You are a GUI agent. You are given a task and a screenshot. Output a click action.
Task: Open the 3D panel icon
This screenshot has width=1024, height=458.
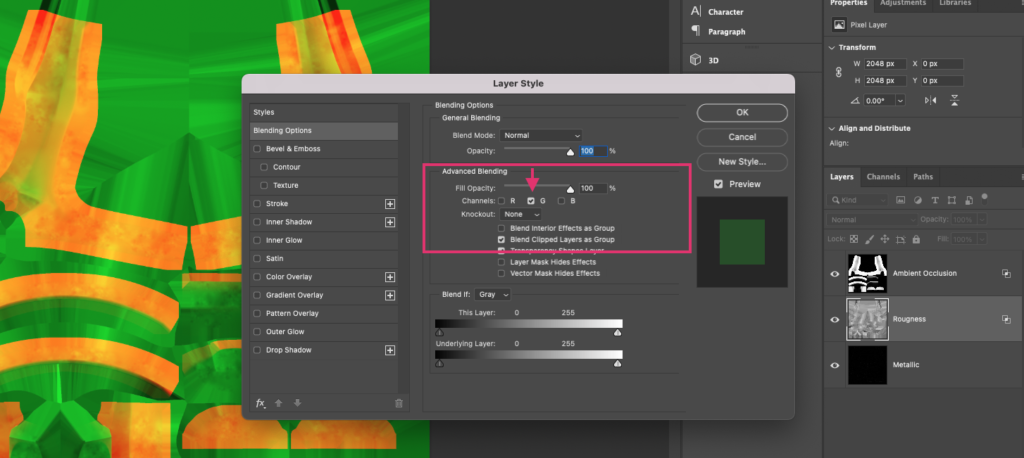tap(696, 60)
